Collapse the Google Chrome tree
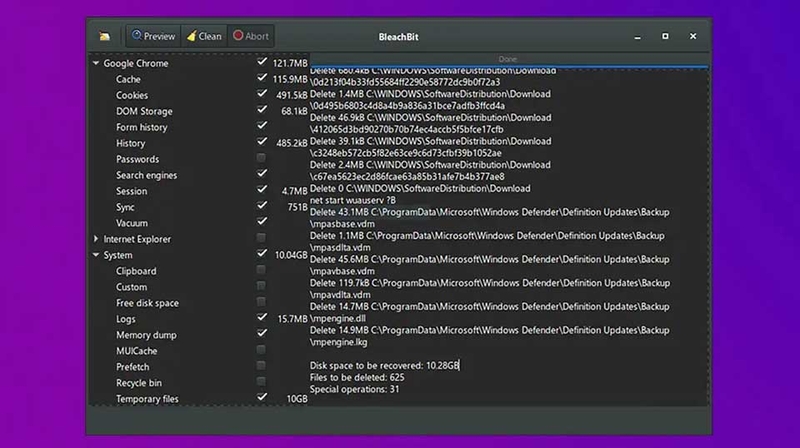Screen dimensions: 800x448 coord(96,63)
